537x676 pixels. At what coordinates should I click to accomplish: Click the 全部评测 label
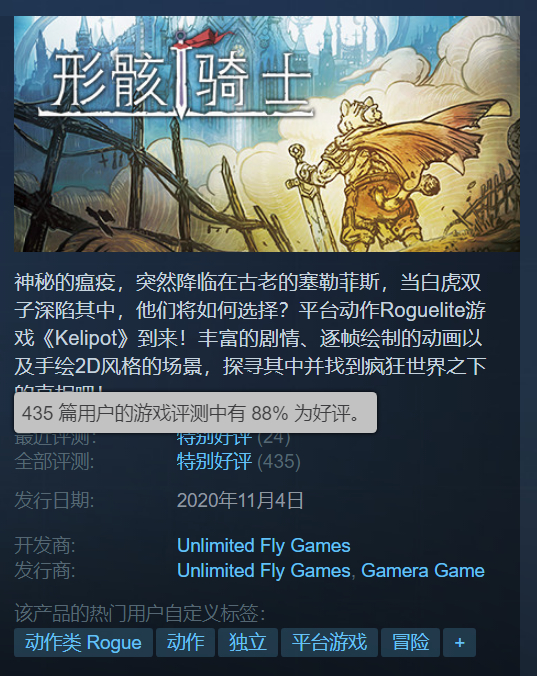tap(54, 462)
